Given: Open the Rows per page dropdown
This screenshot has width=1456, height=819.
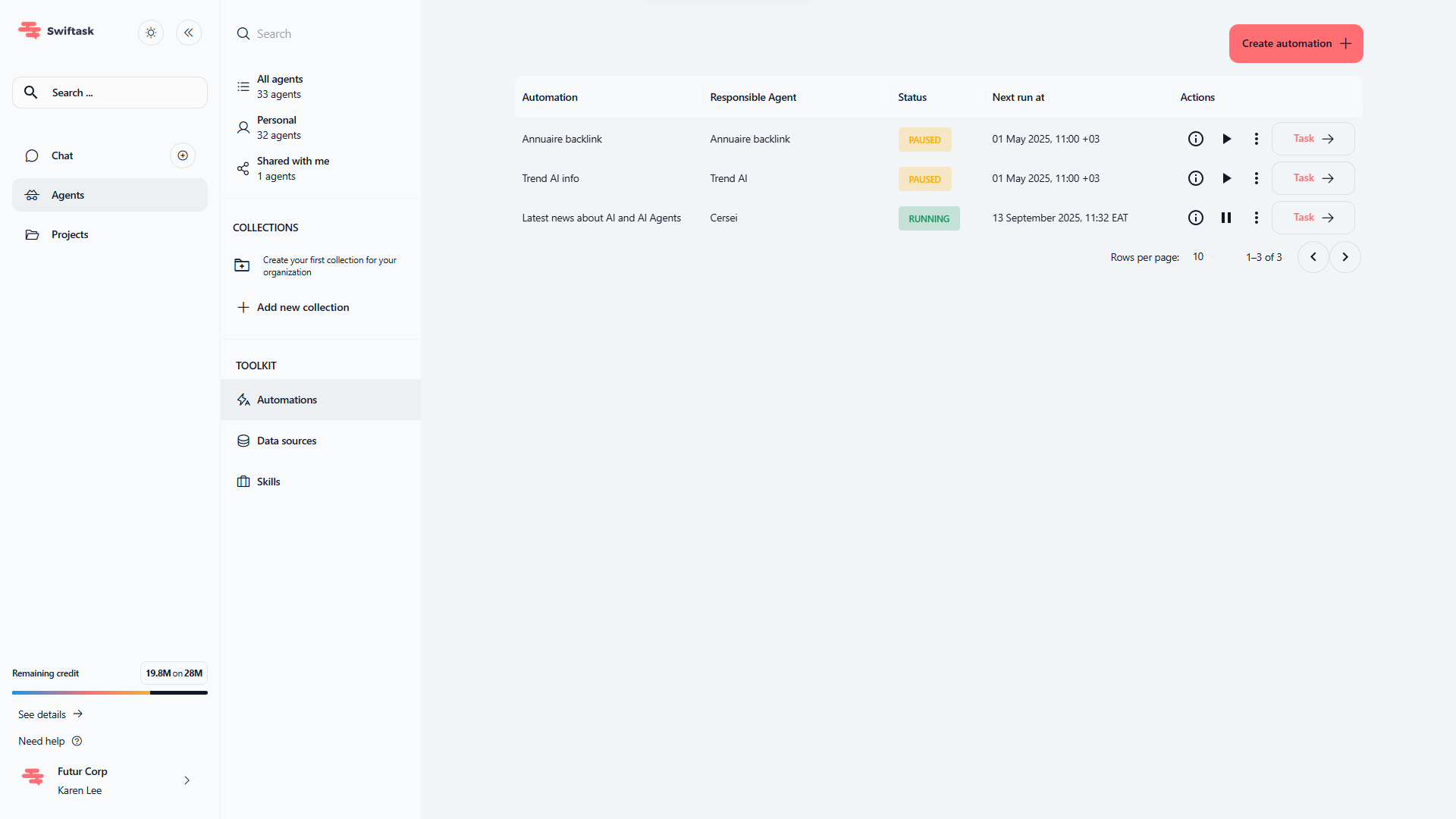Looking at the screenshot, I should click(1203, 257).
